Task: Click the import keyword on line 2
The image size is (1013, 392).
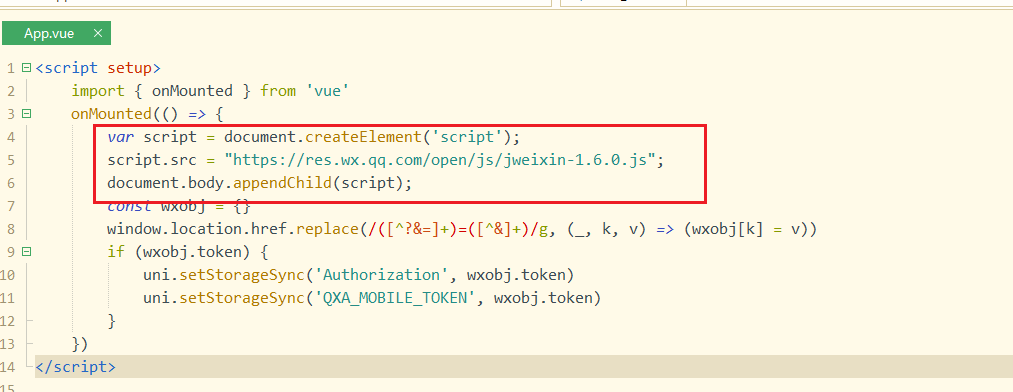Action: tap(98, 91)
